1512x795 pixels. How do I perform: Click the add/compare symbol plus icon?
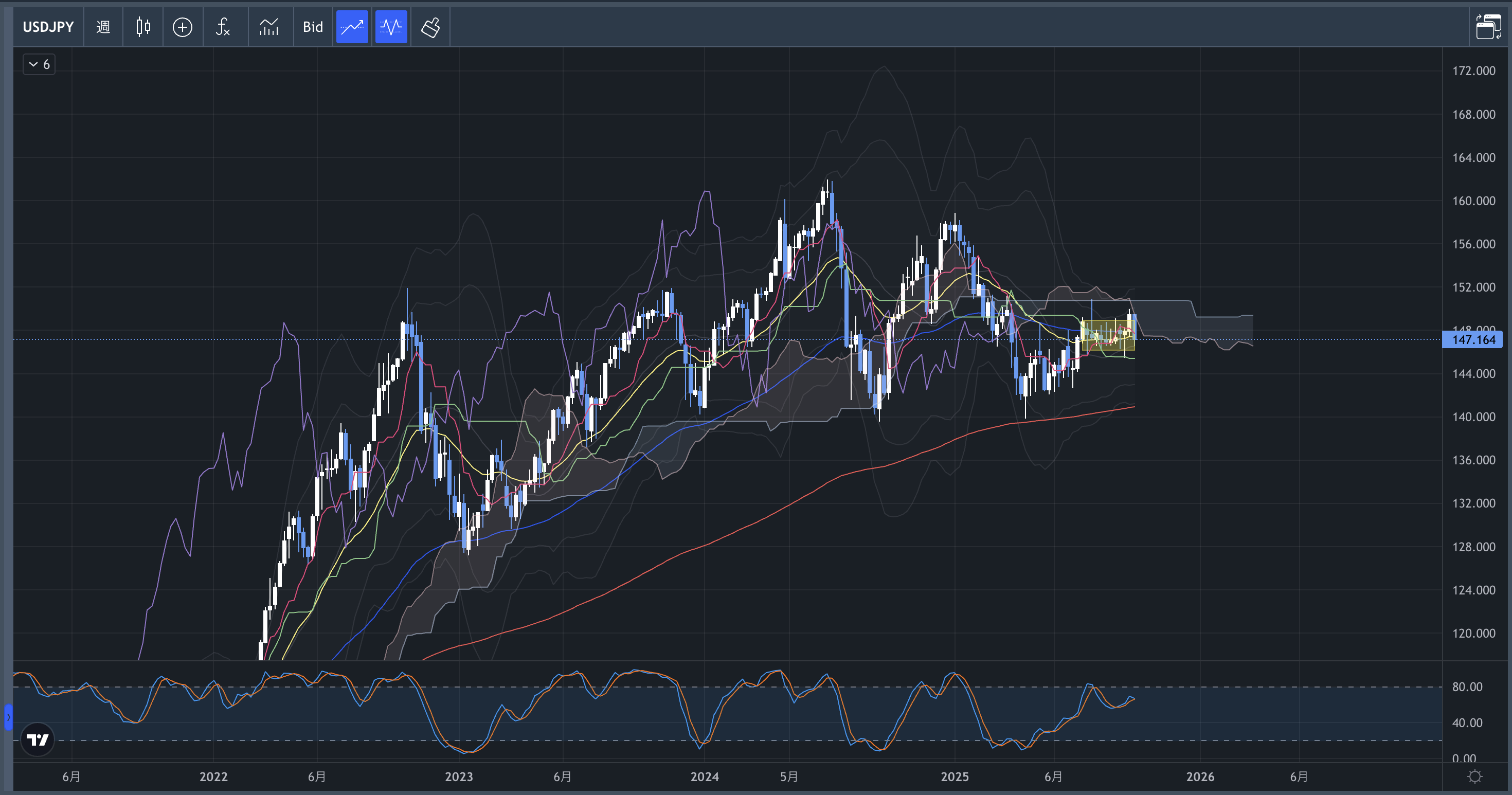point(183,27)
